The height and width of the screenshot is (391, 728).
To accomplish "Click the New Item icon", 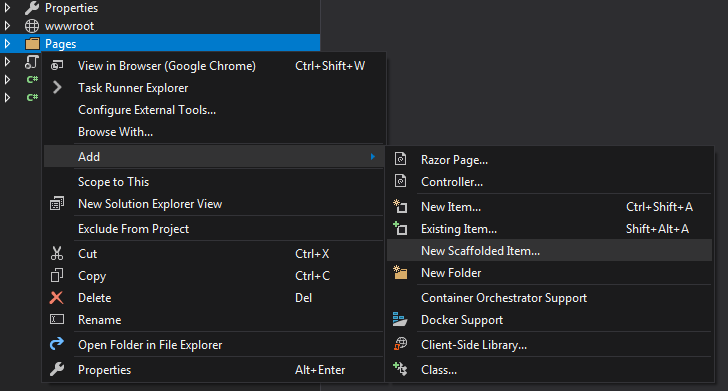I will pyautogui.click(x=400, y=206).
